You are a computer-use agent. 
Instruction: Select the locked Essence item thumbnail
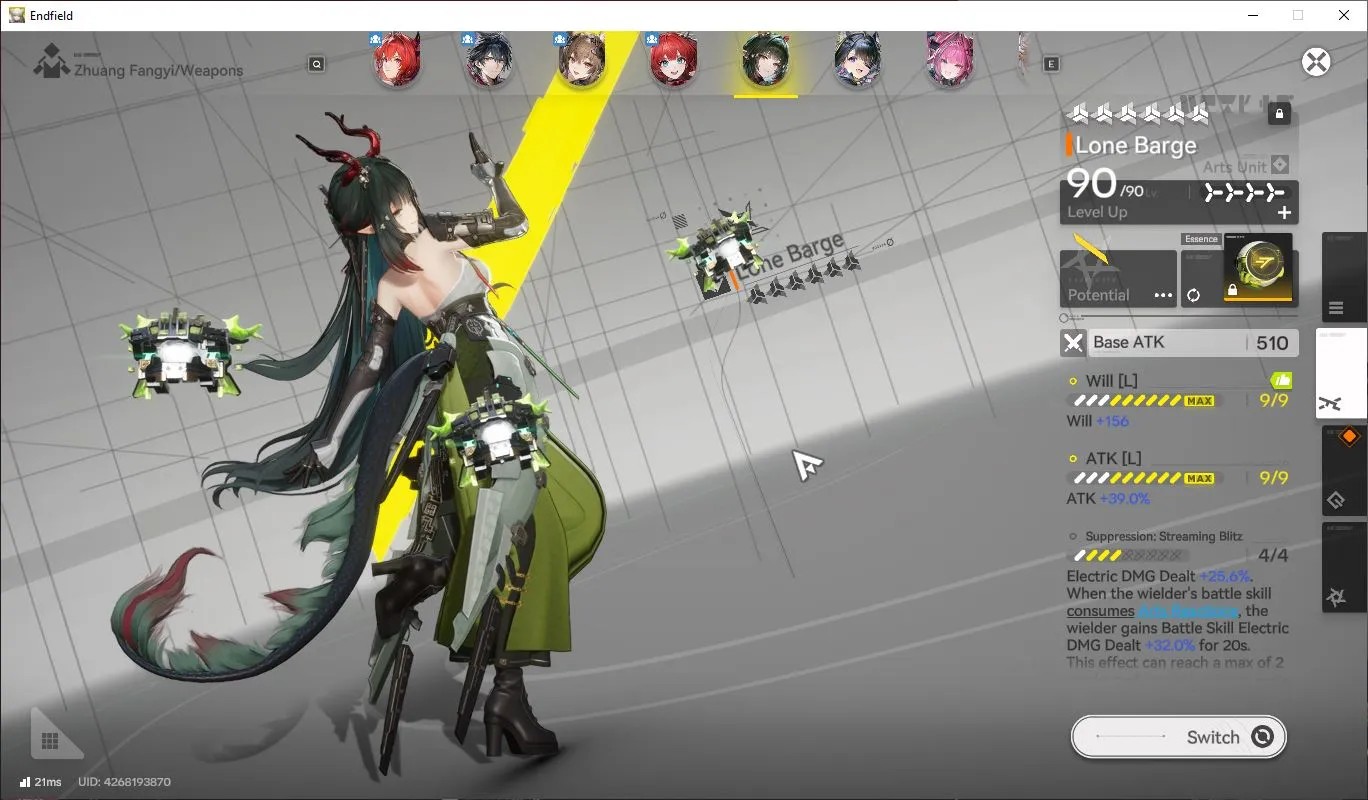(1257, 269)
